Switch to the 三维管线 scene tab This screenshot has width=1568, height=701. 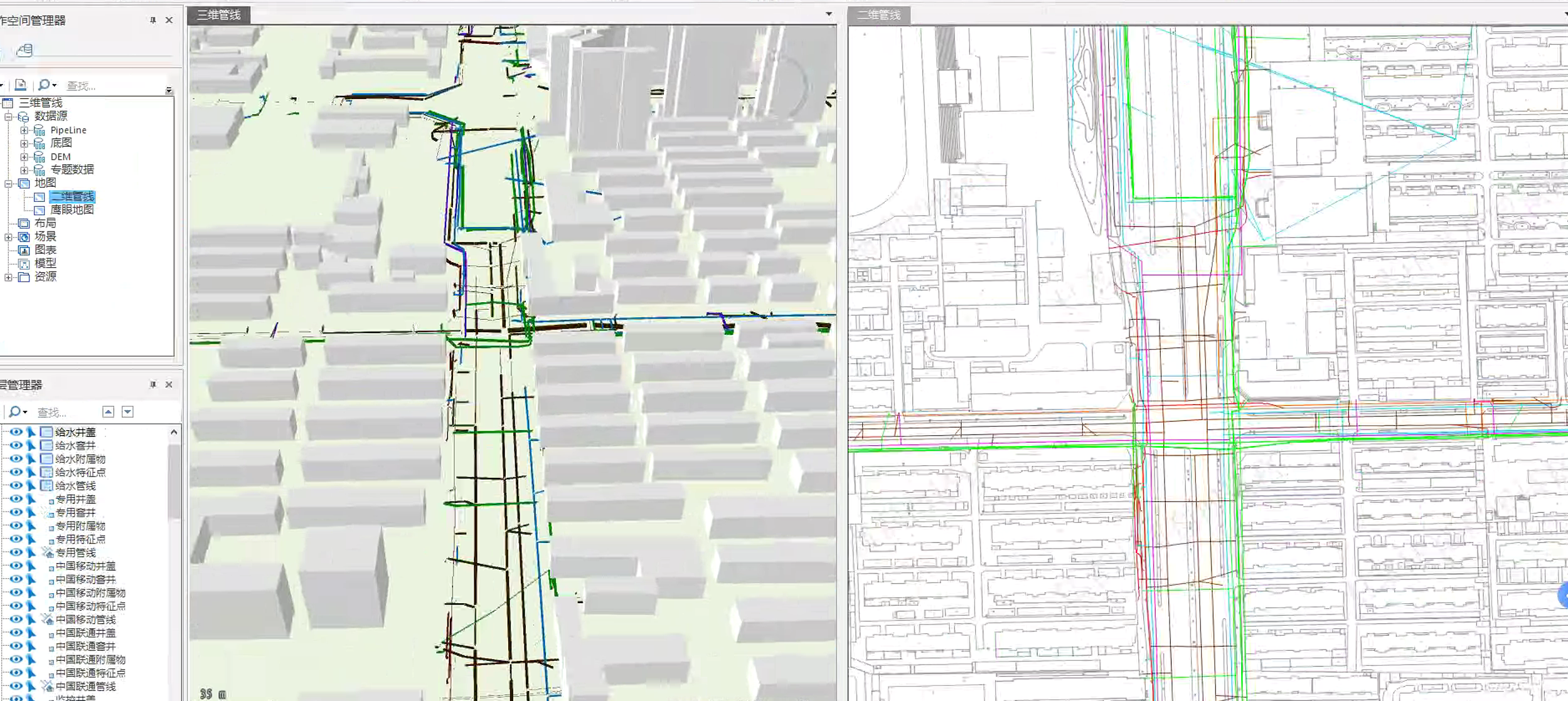point(218,15)
